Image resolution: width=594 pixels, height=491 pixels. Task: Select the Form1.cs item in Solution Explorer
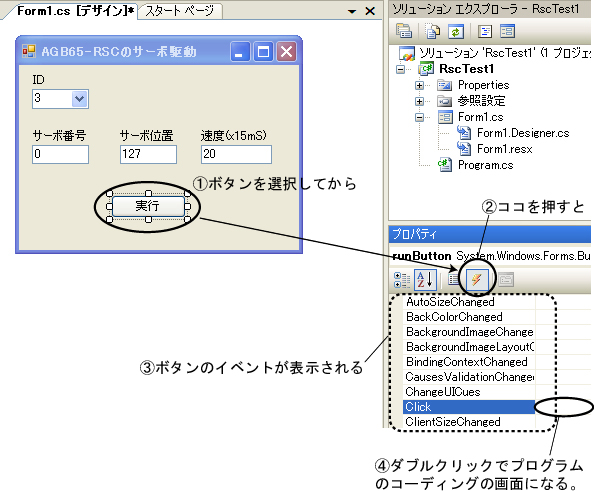(x=480, y=117)
